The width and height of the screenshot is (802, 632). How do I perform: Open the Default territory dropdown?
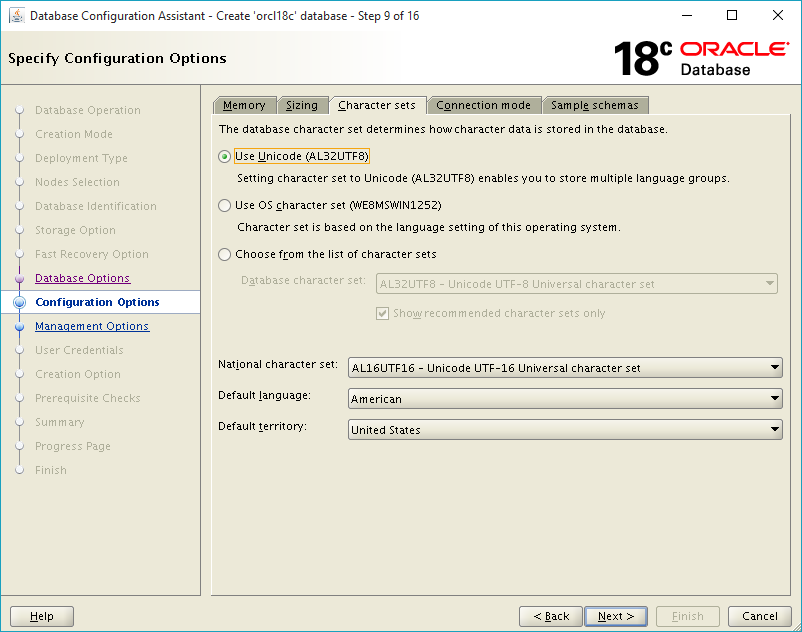pyautogui.click(x=565, y=430)
